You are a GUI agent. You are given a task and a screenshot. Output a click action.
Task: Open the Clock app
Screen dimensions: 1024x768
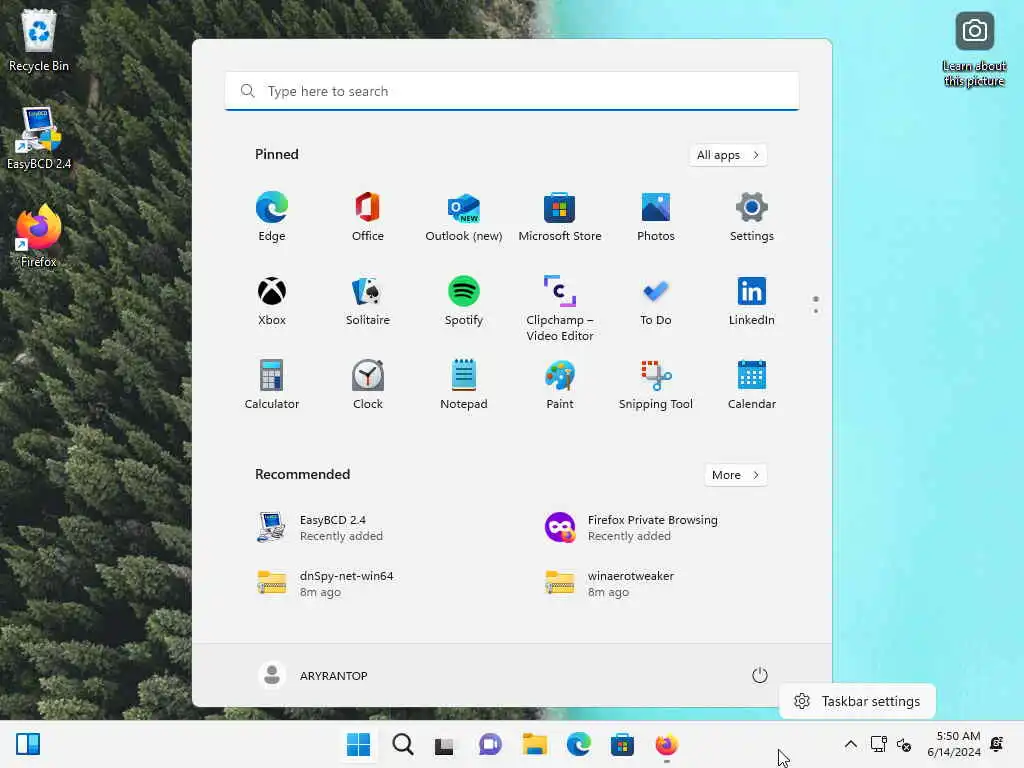[368, 385]
